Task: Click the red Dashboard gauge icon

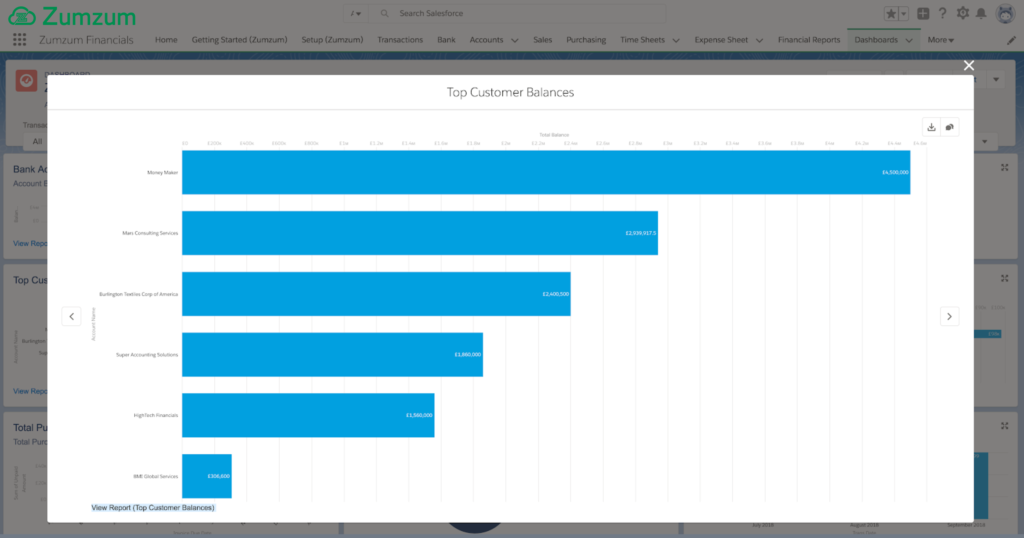Action: tap(27, 80)
